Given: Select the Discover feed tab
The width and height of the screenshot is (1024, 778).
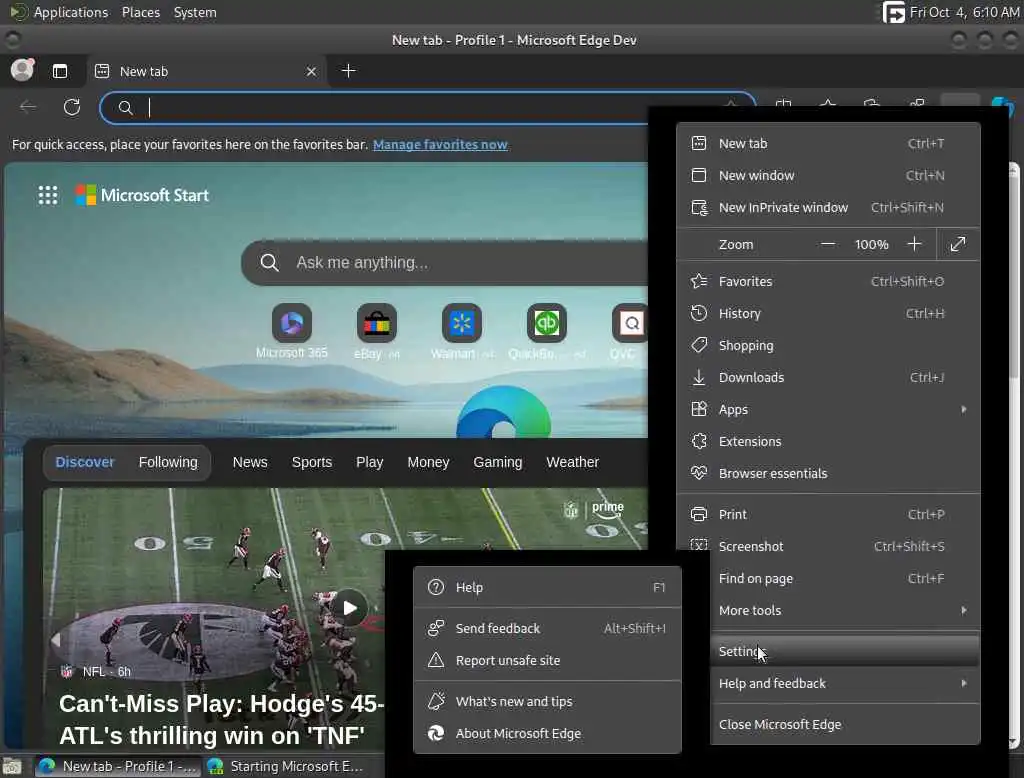Looking at the screenshot, I should pos(85,462).
